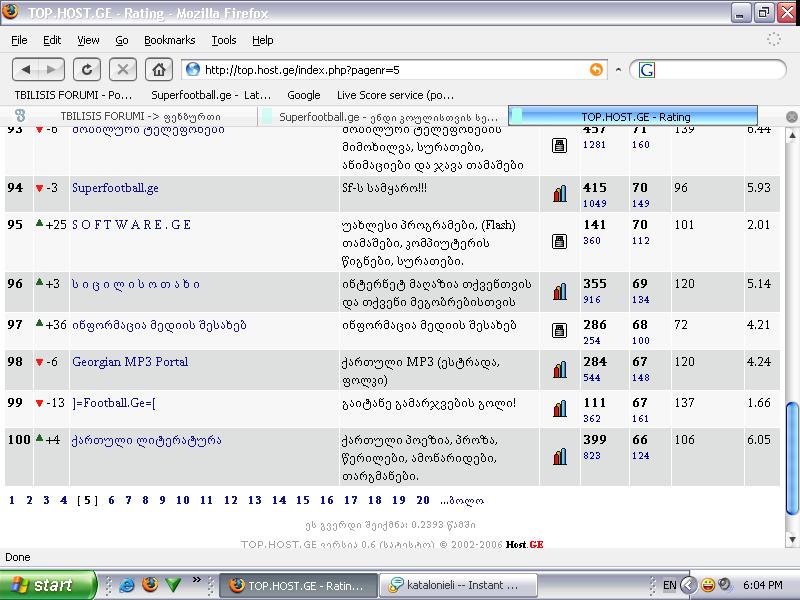Viewport: 800px width, 600px height.
Task: Open counter icon in row 97
Action: (x=560, y=330)
